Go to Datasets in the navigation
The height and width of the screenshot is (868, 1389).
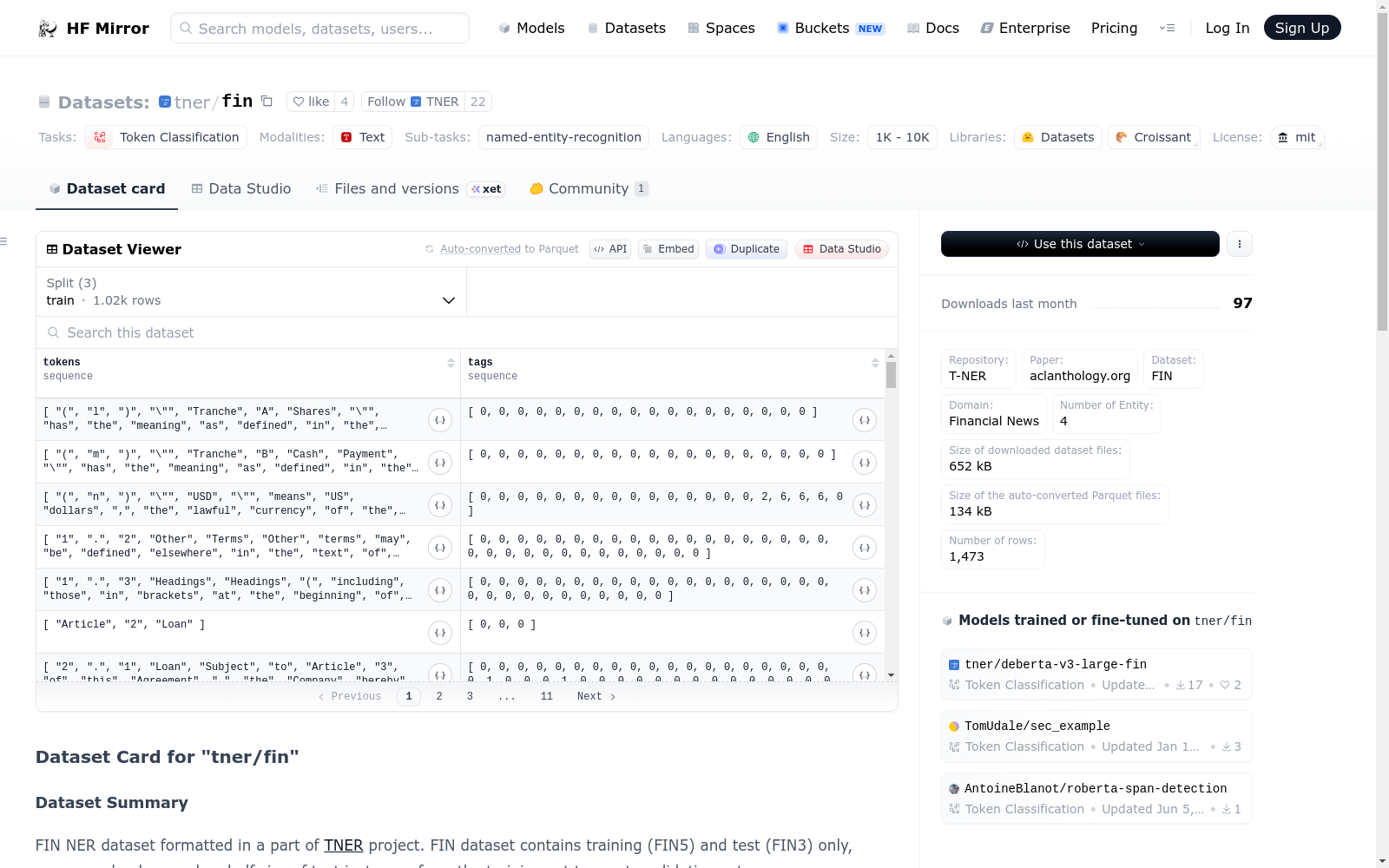[627, 28]
